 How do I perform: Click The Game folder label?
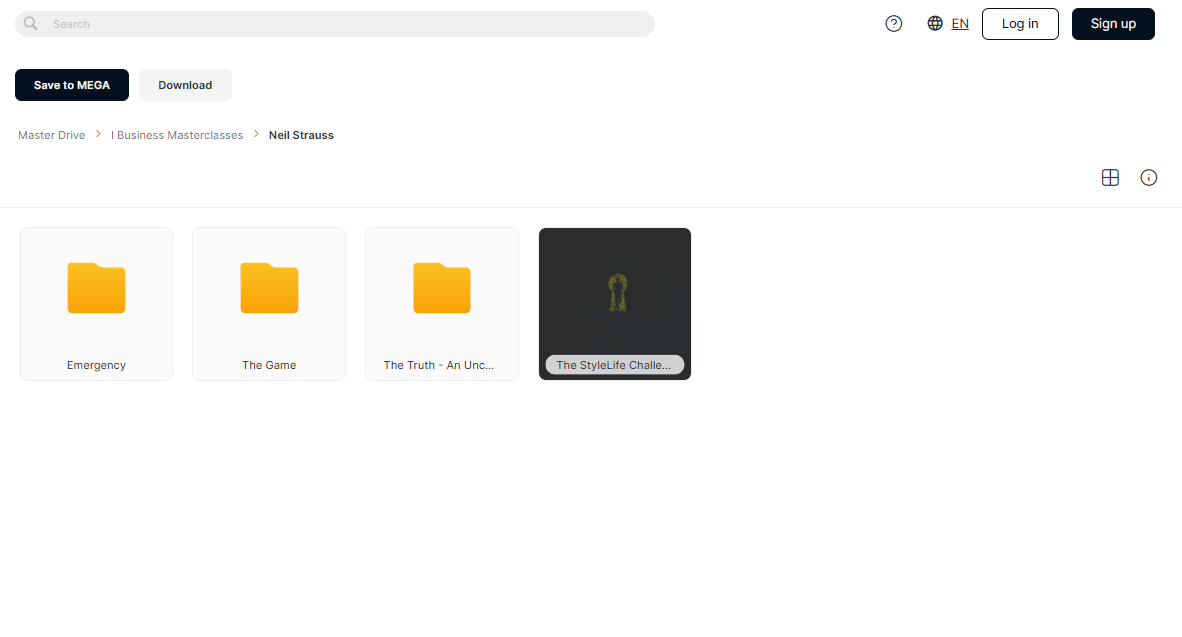[x=269, y=365]
